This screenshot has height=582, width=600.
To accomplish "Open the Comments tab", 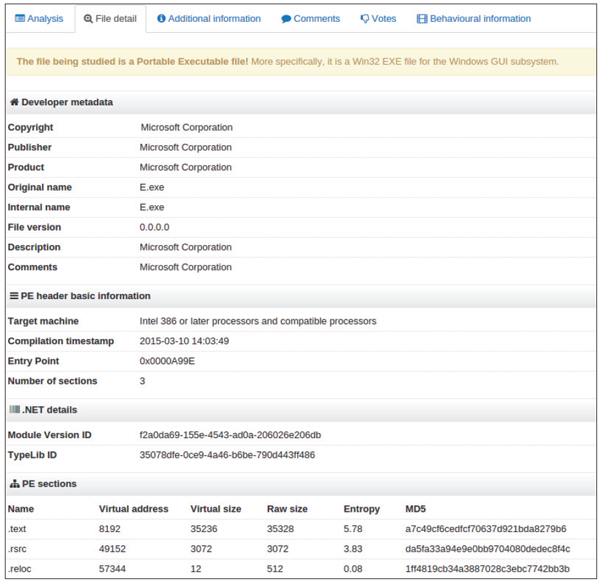I will 310,19.
